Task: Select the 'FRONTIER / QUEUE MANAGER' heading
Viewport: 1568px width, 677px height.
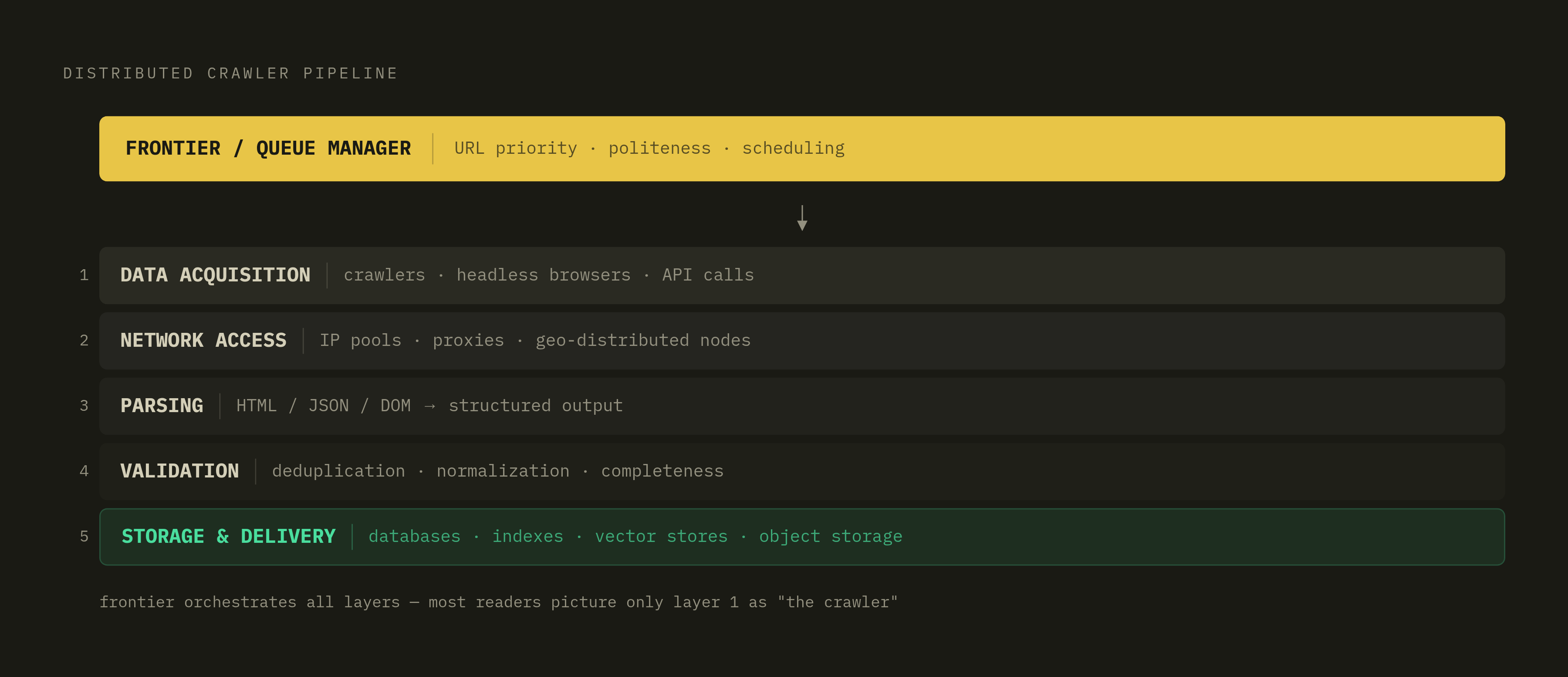Action: [268, 149]
